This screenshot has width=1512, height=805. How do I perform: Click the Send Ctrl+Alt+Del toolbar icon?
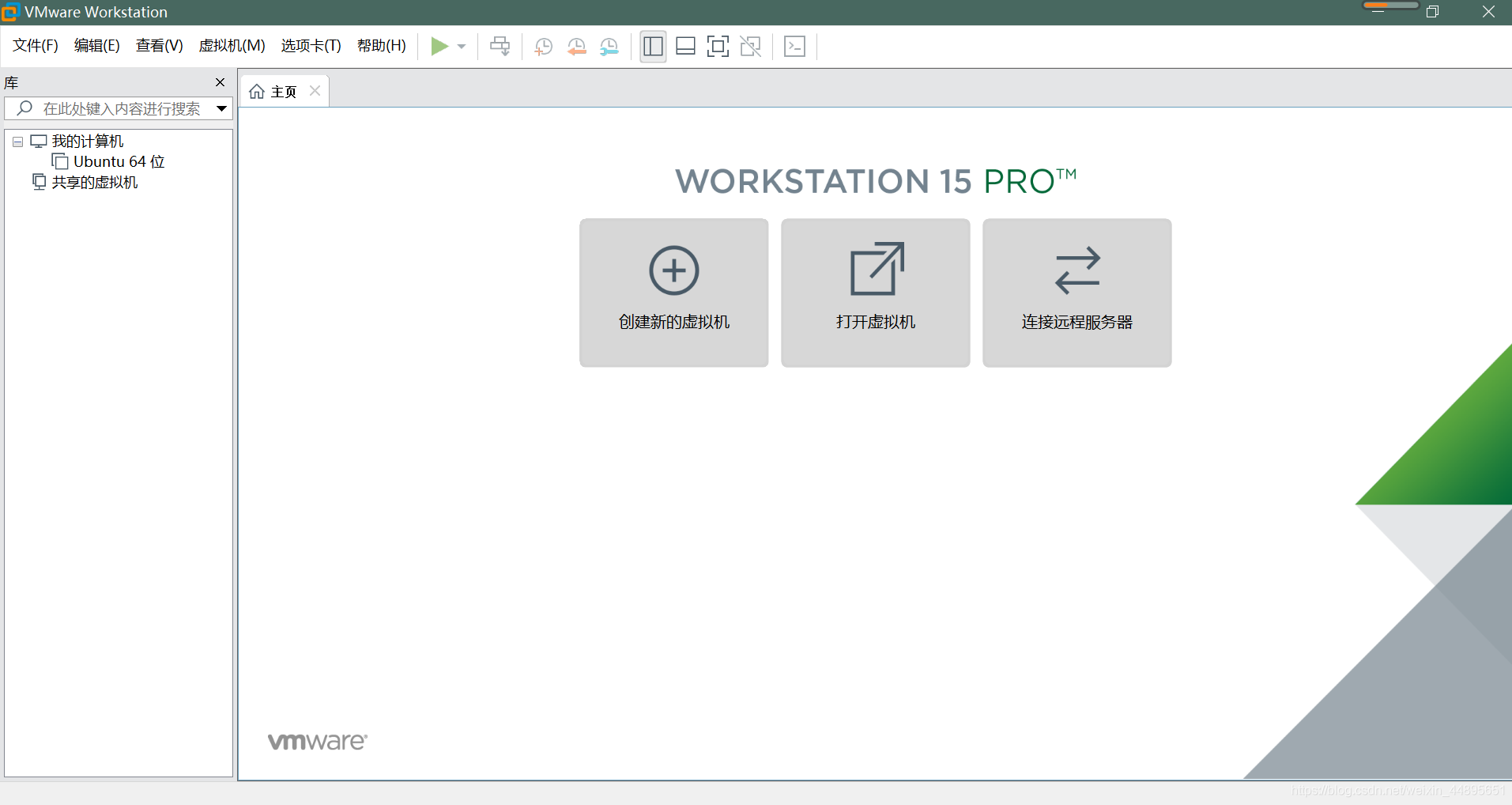click(500, 47)
